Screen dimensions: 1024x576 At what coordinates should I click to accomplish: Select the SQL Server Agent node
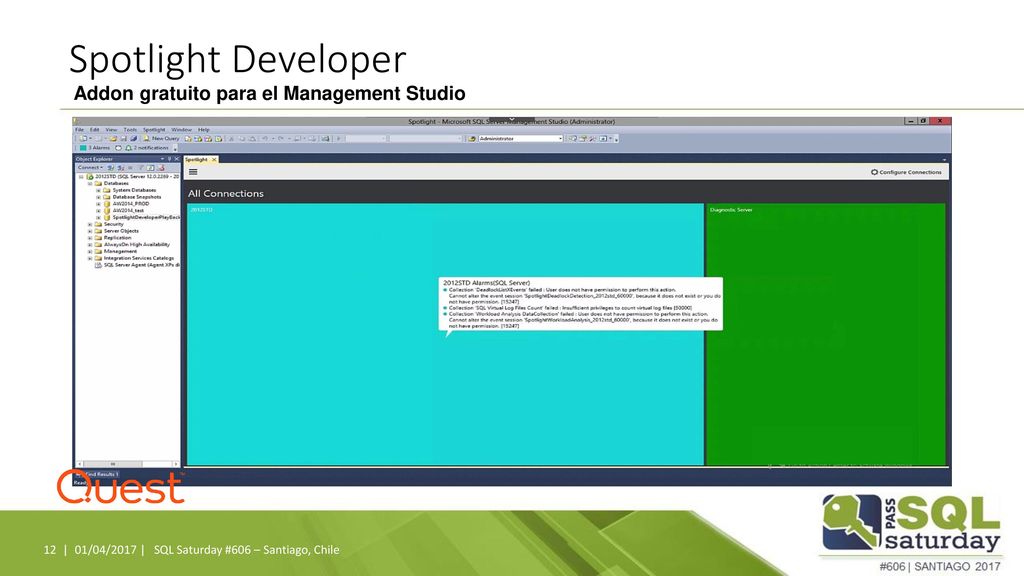(137, 264)
